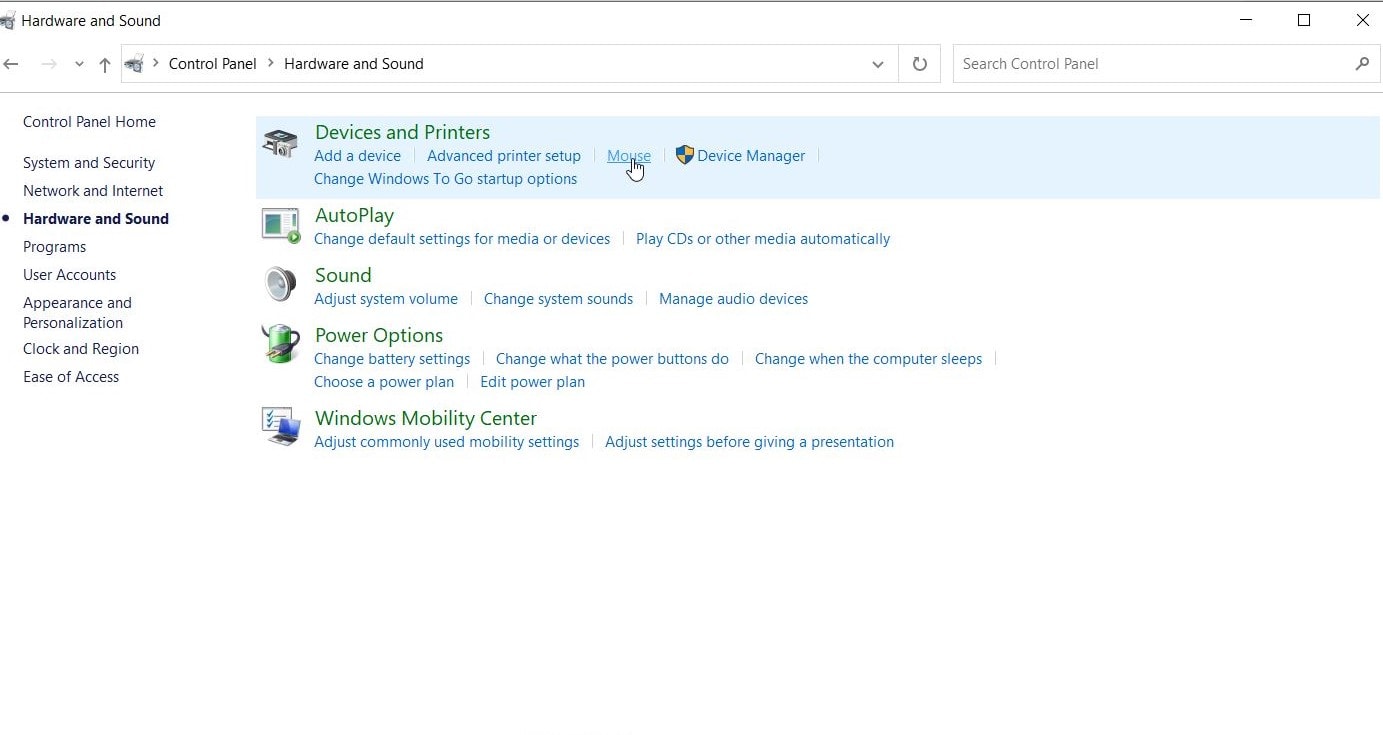Refresh the Control Panel view
1383x735 pixels.
point(920,64)
